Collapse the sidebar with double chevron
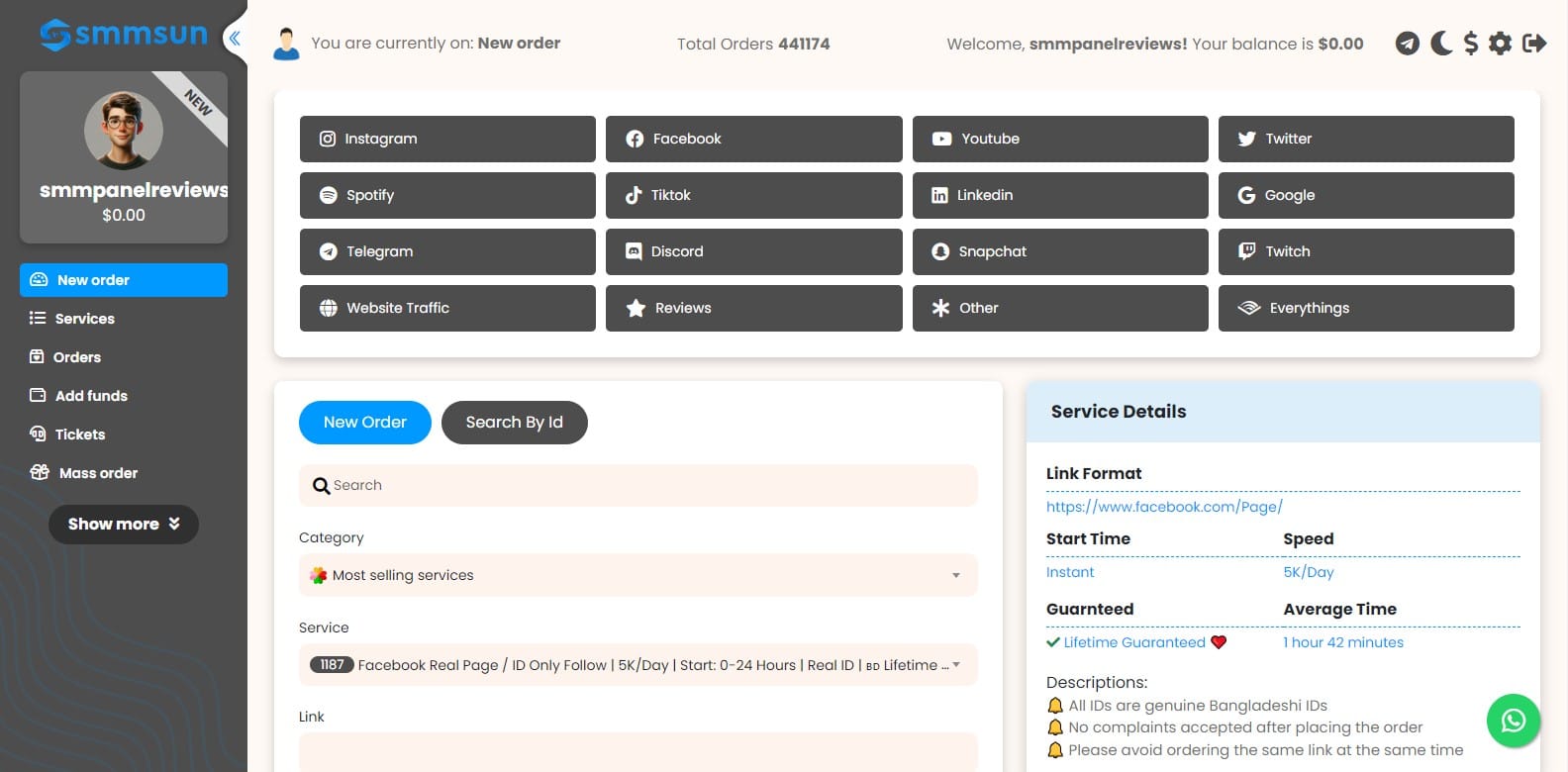1568x772 pixels. (x=235, y=40)
